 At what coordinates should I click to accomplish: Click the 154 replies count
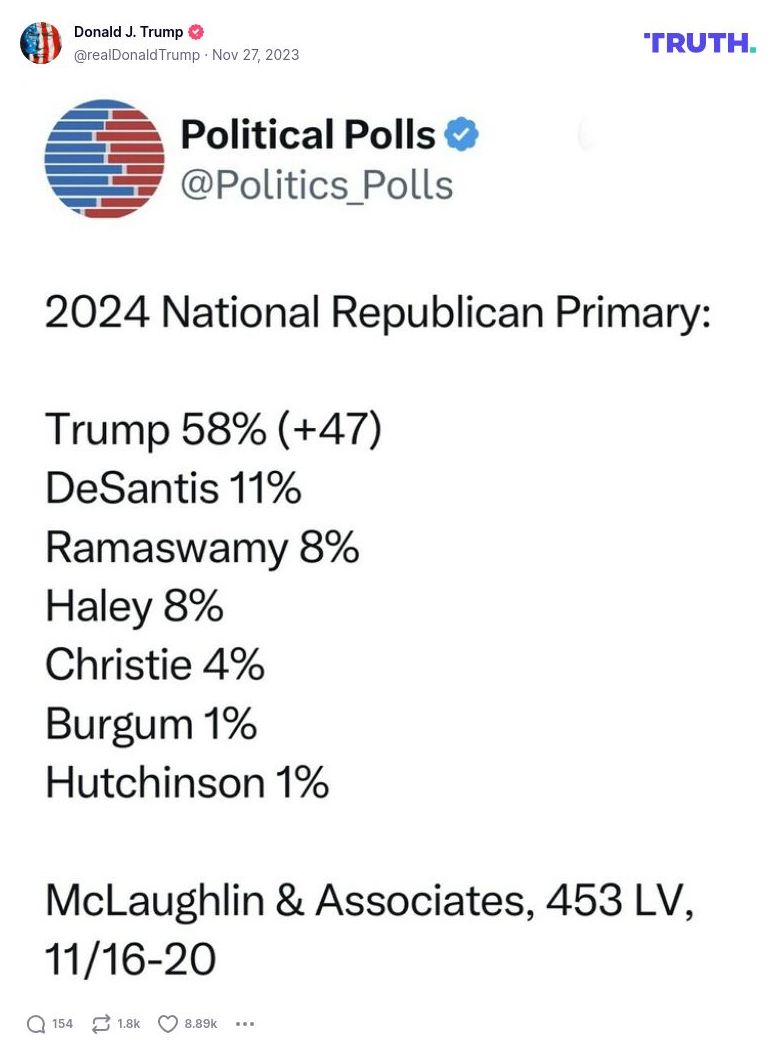(x=61, y=1024)
